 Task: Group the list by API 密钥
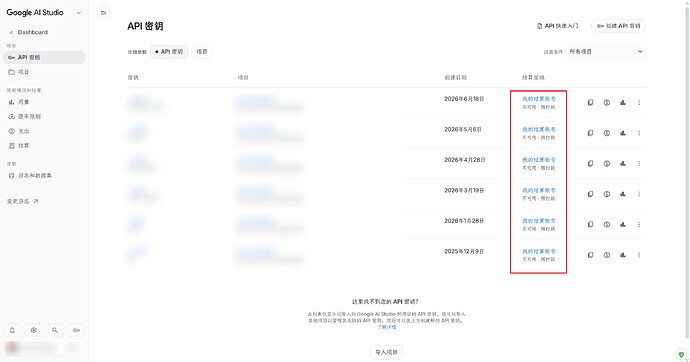tap(169, 52)
